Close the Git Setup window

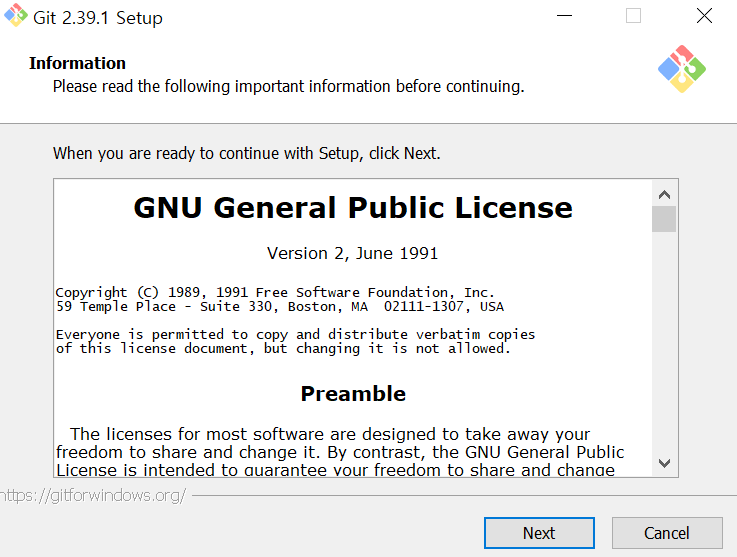pyautogui.click(x=704, y=16)
